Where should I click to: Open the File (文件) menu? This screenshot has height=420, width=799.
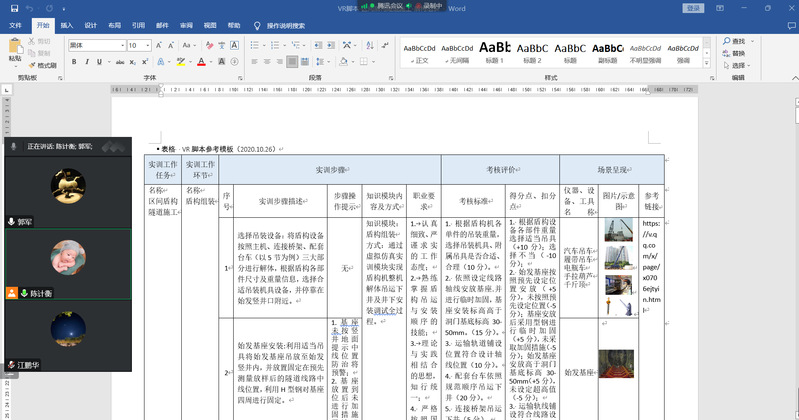[x=15, y=25]
